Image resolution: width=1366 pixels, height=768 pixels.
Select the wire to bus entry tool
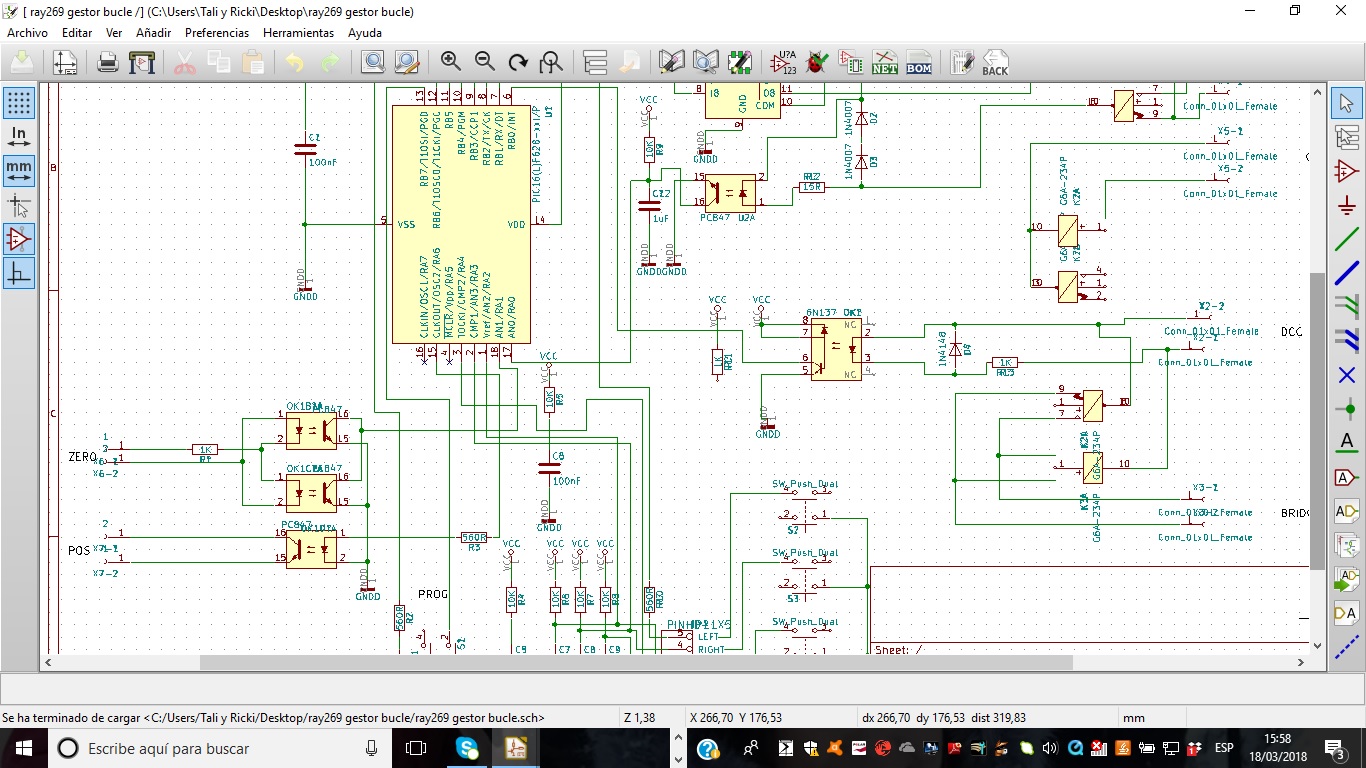(x=1346, y=307)
